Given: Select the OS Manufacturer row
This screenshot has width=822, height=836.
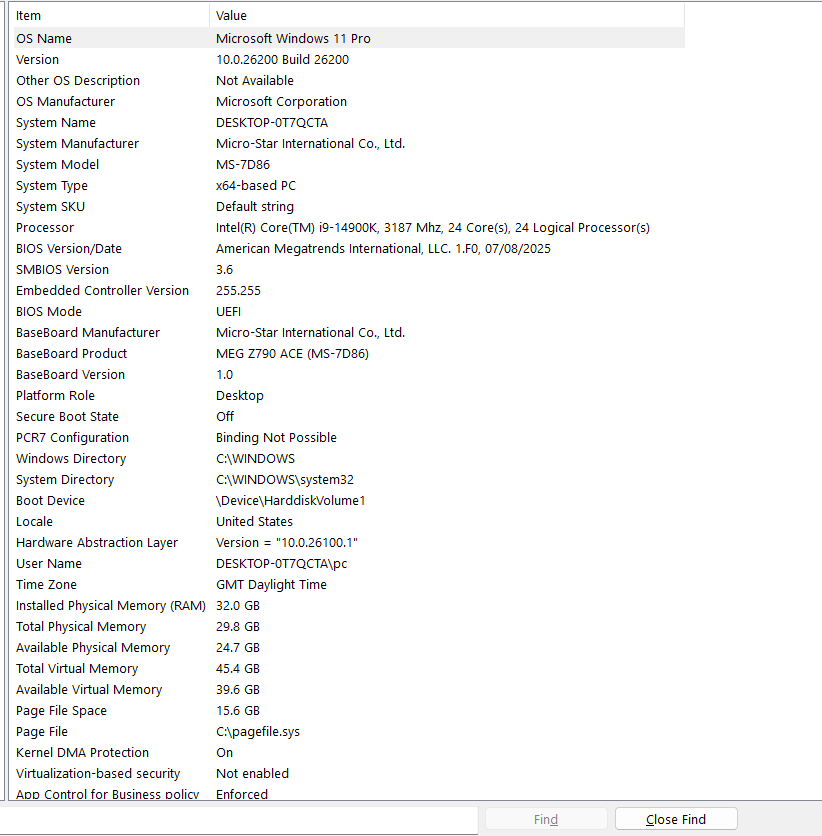Looking at the screenshot, I should click(349, 101).
